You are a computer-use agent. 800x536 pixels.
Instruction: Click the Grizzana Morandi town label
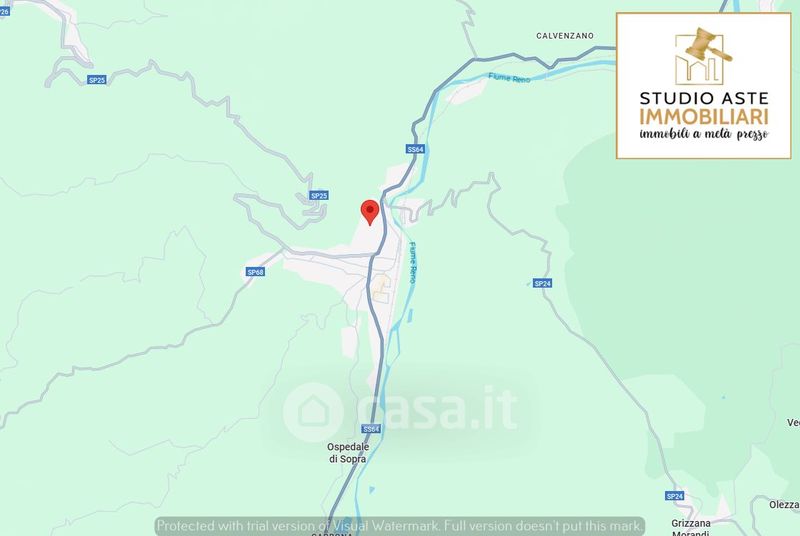[x=690, y=527]
